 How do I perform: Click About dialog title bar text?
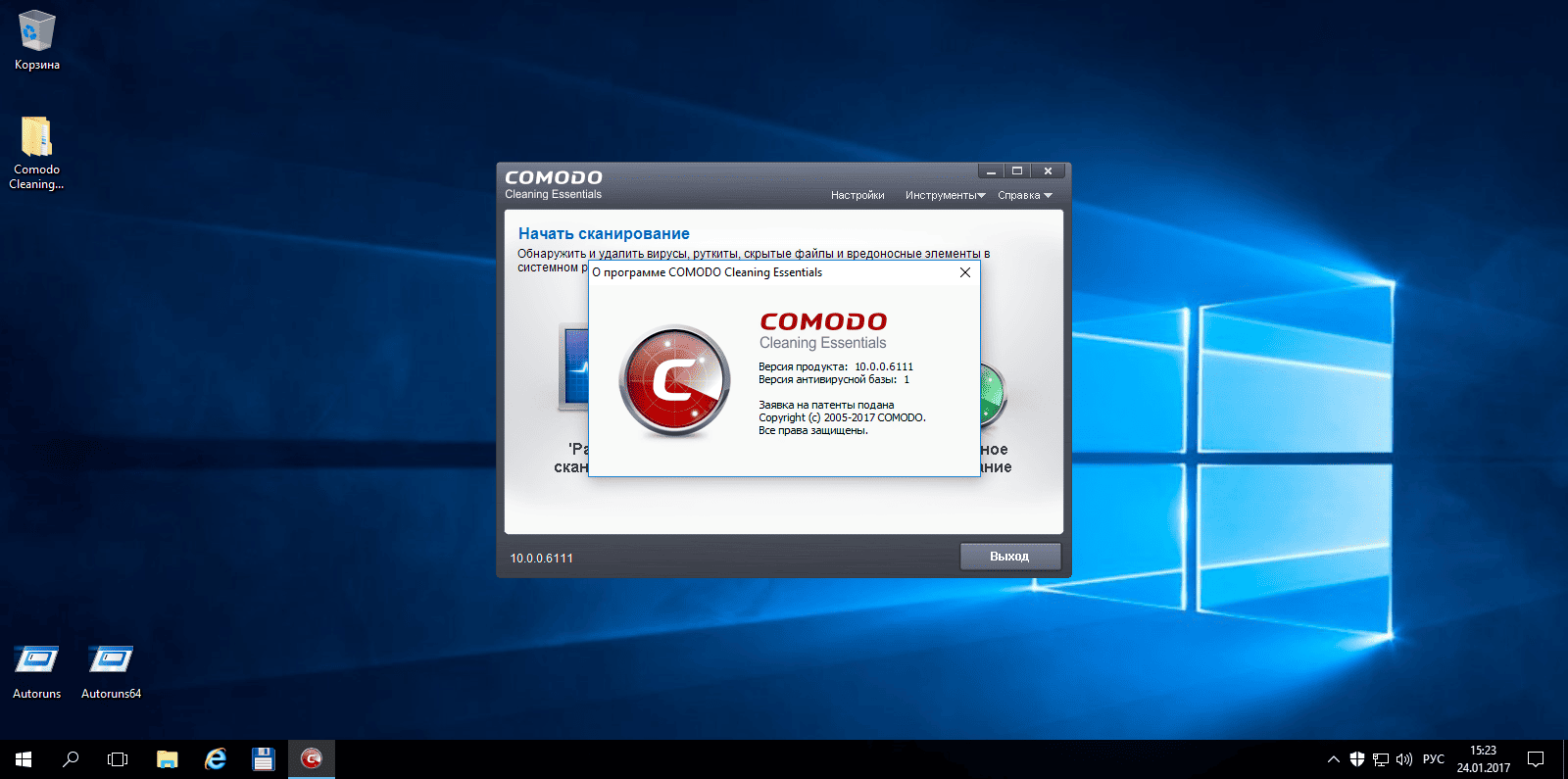[707, 272]
